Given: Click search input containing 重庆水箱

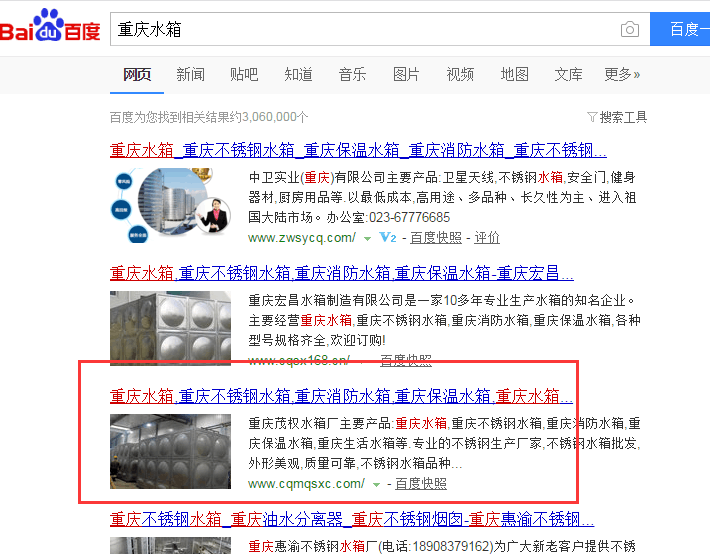Looking at the screenshot, I should click(x=365, y=29).
